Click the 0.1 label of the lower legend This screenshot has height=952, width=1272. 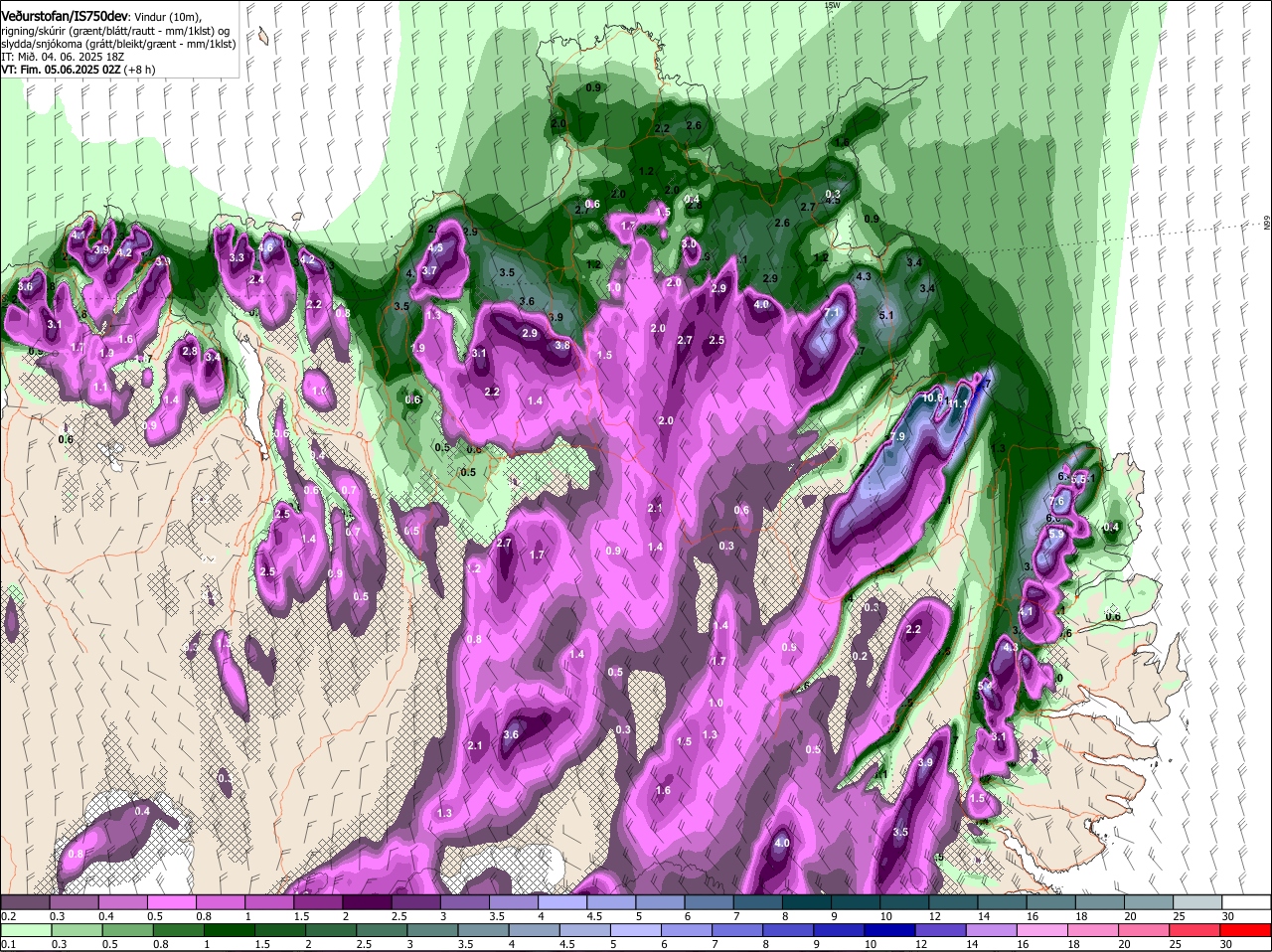[9, 944]
